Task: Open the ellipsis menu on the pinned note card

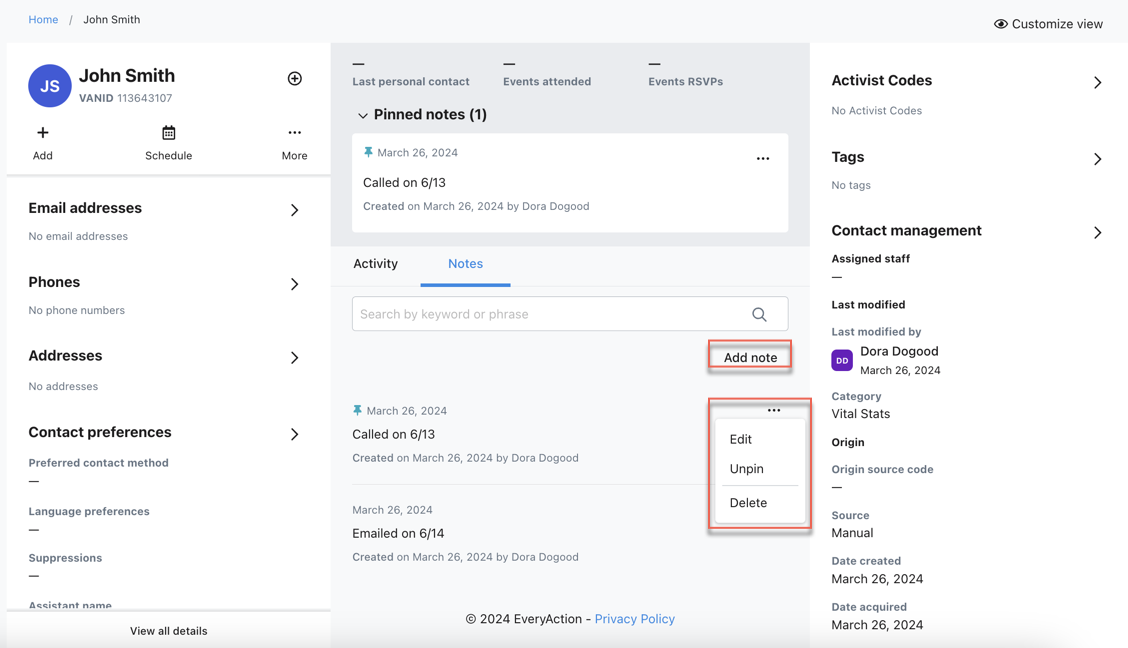Action: [x=763, y=158]
